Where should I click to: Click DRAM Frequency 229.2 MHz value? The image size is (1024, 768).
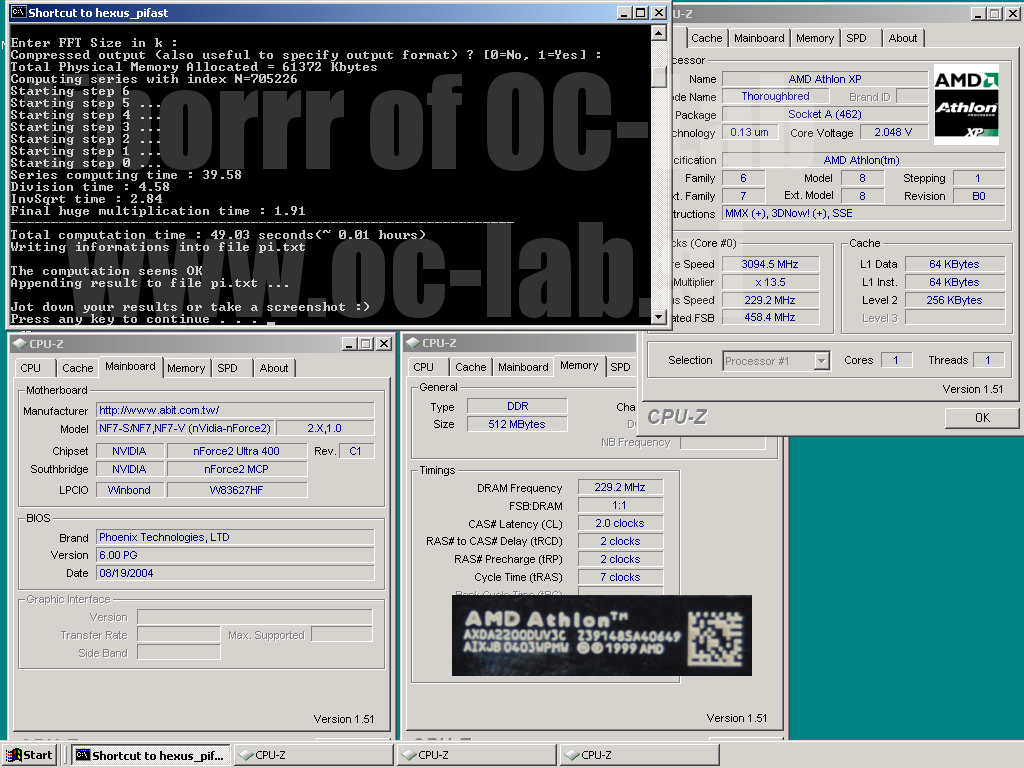pyautogui.click(x=620, y=487)
